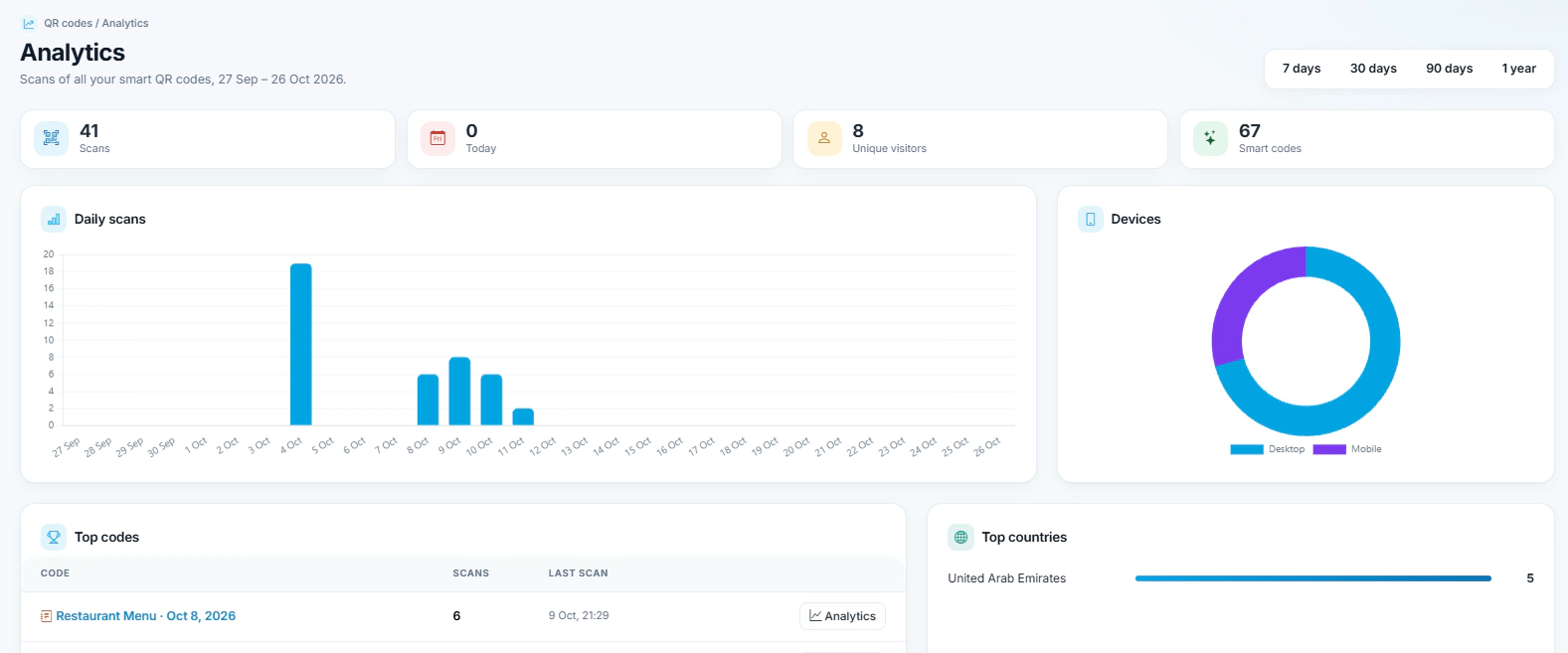
Task: Click the Daily scans bar chart icon
Action: click(x=54, y=219)
